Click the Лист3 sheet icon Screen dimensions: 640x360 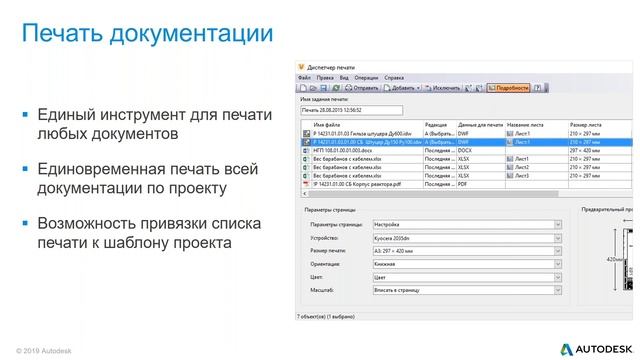510,176
